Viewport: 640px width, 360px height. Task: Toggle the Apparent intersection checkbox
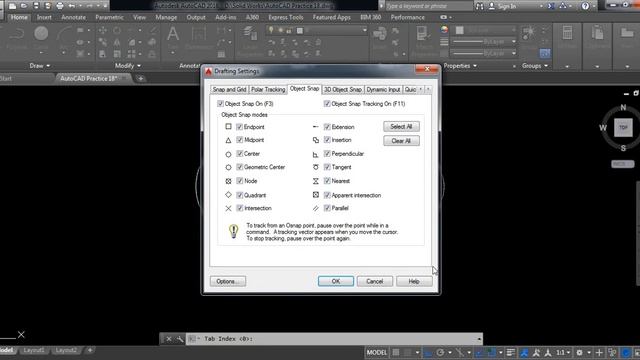[327, 195]
